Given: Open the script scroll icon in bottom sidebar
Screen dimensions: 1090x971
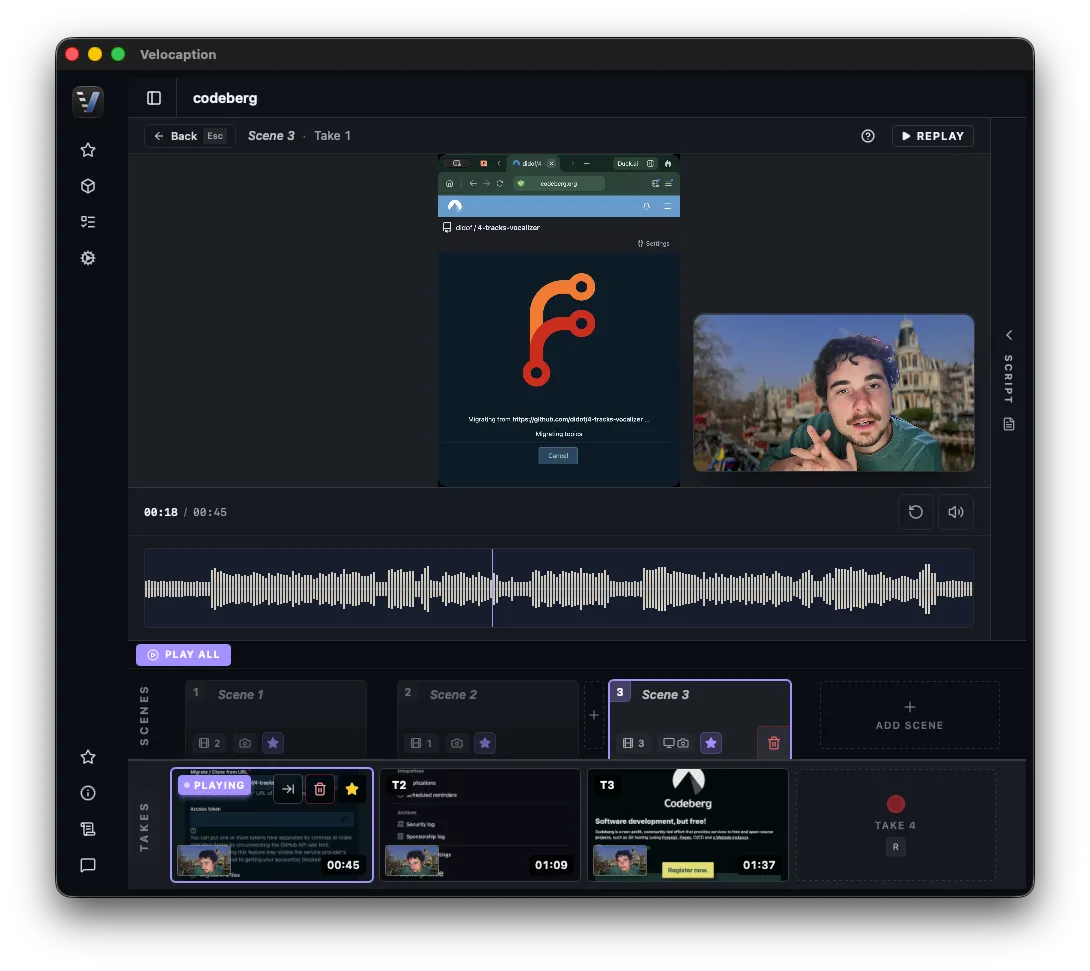Looking at the screenshot, I should pos(88,829).
